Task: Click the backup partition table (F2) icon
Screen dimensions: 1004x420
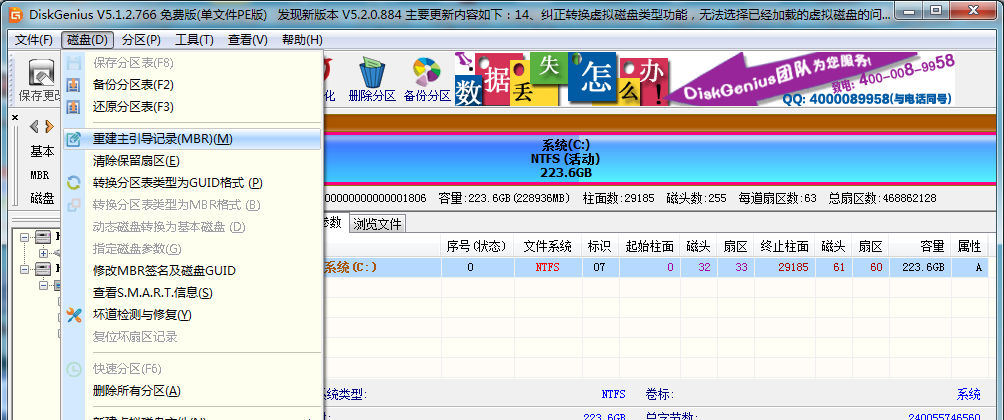Action: point(74,85)
